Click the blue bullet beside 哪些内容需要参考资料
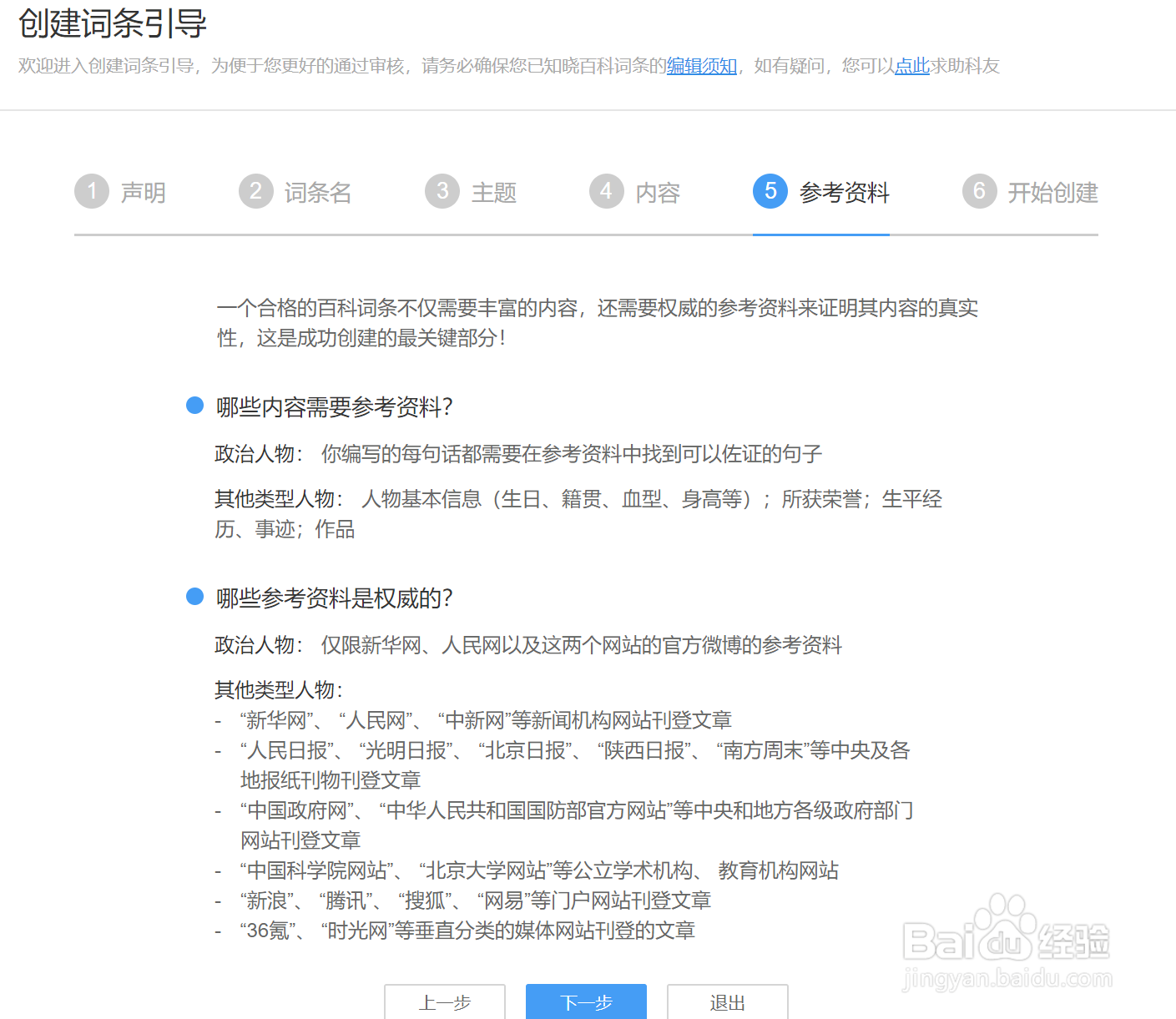 click(x=194, y=406)
